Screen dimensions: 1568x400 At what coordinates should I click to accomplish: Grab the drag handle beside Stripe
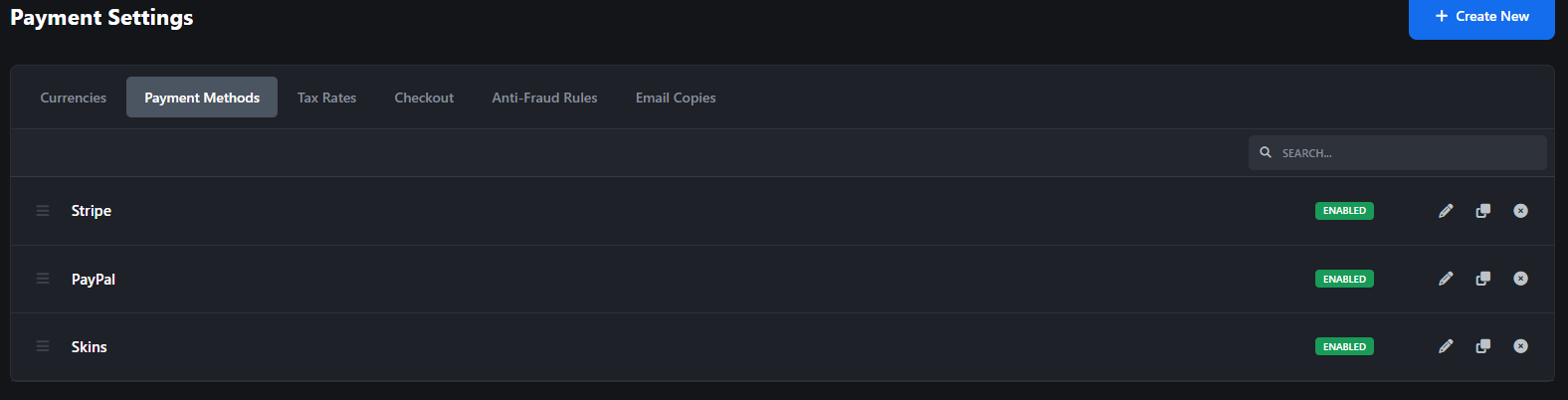click(43, 211)
